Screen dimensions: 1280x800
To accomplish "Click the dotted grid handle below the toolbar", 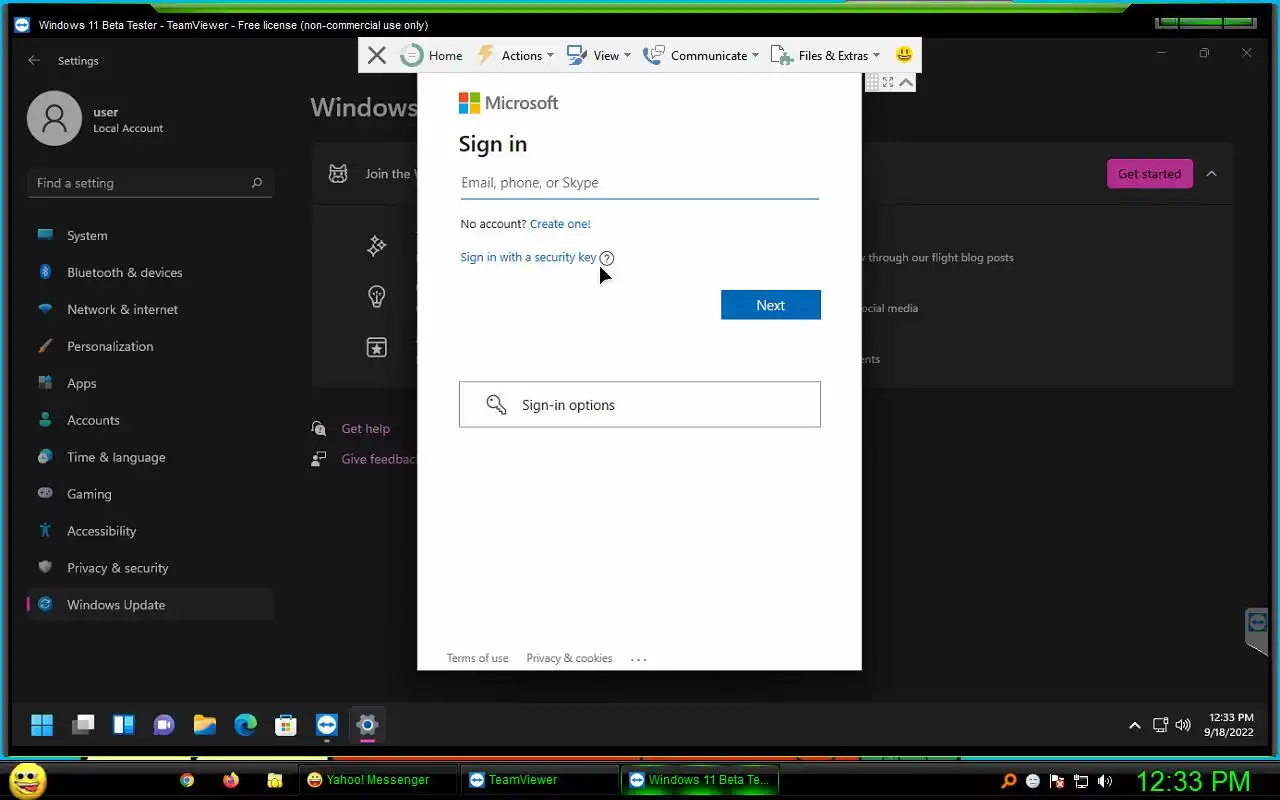I will (x=872, y=82).
